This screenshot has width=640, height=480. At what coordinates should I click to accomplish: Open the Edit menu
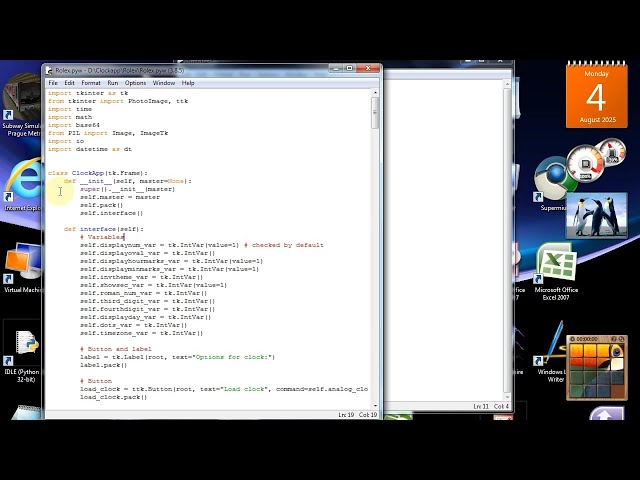pyautogui.click(x=69, y=83)
